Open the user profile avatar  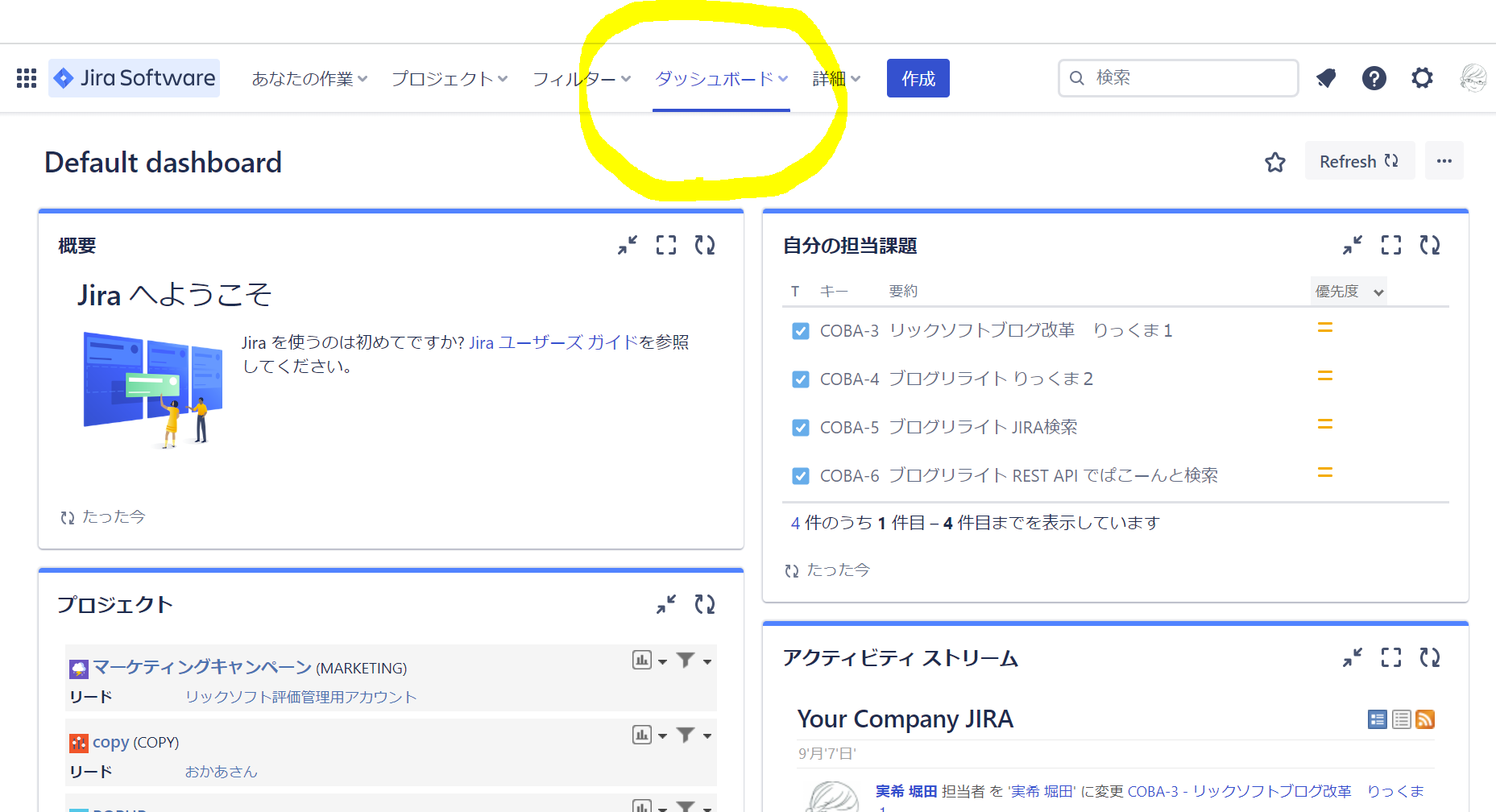1473,78
